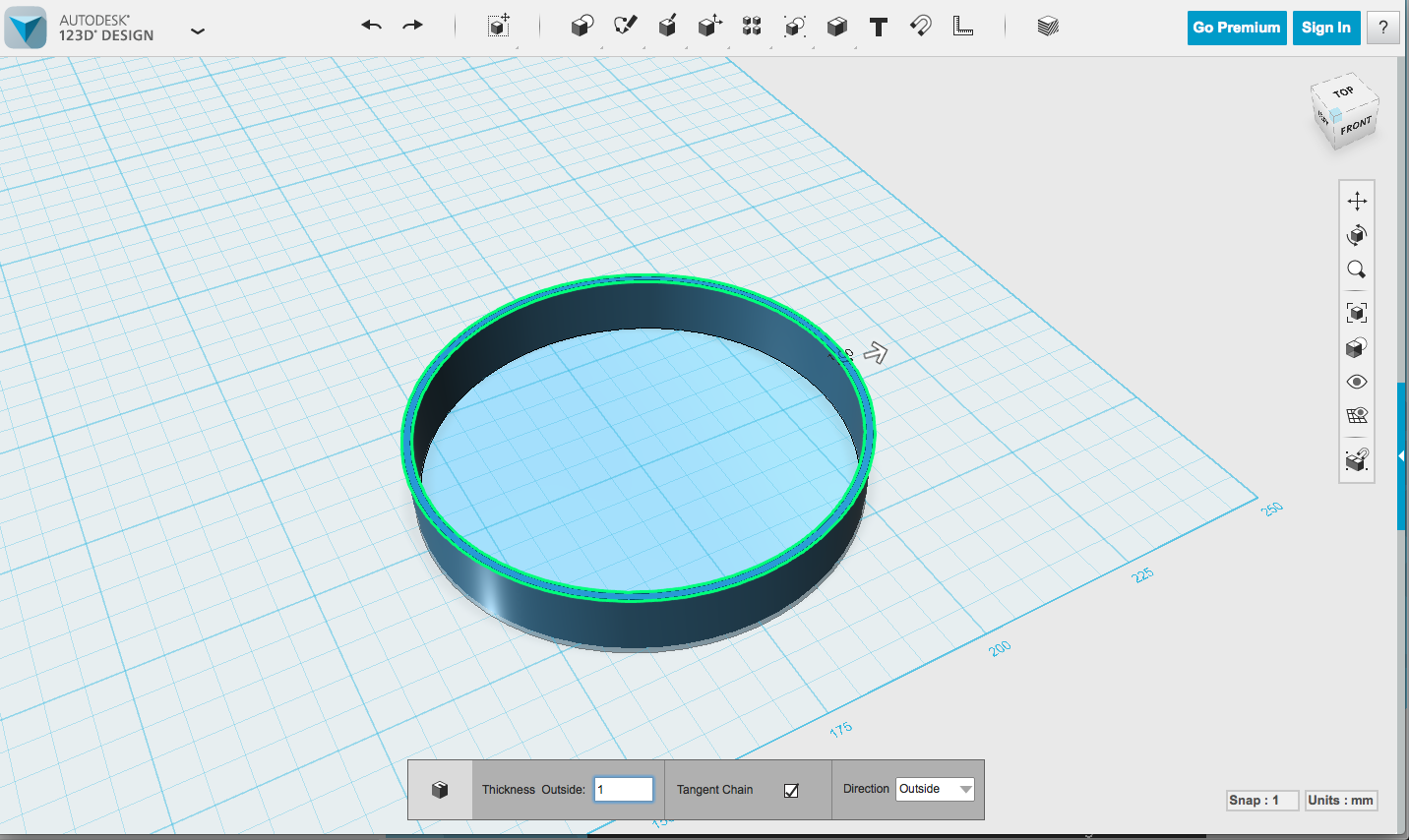
Task: Open the Combine tool
Action: click(x=836, y=27)
